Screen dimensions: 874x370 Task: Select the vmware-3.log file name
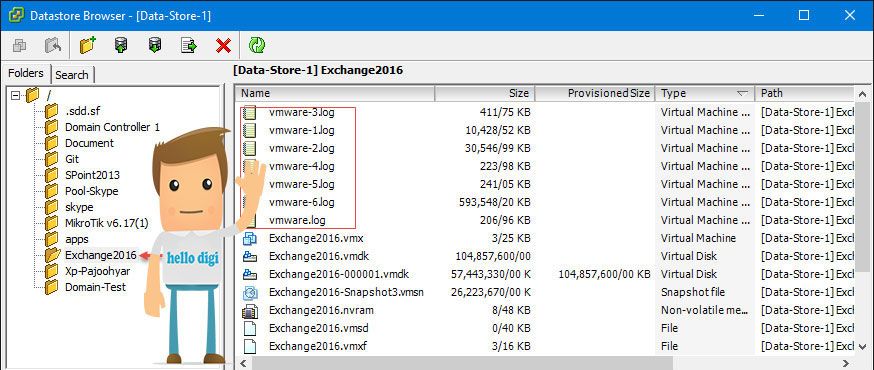302,112
